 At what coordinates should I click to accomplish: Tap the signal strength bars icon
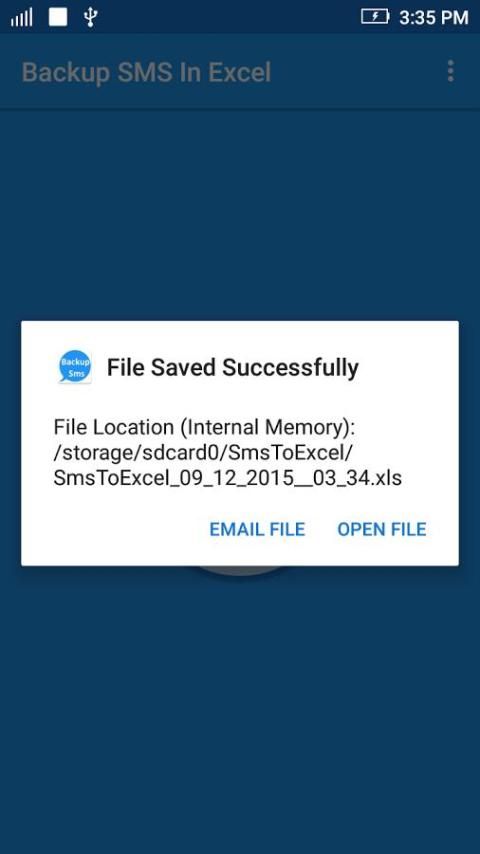[21, 18]
